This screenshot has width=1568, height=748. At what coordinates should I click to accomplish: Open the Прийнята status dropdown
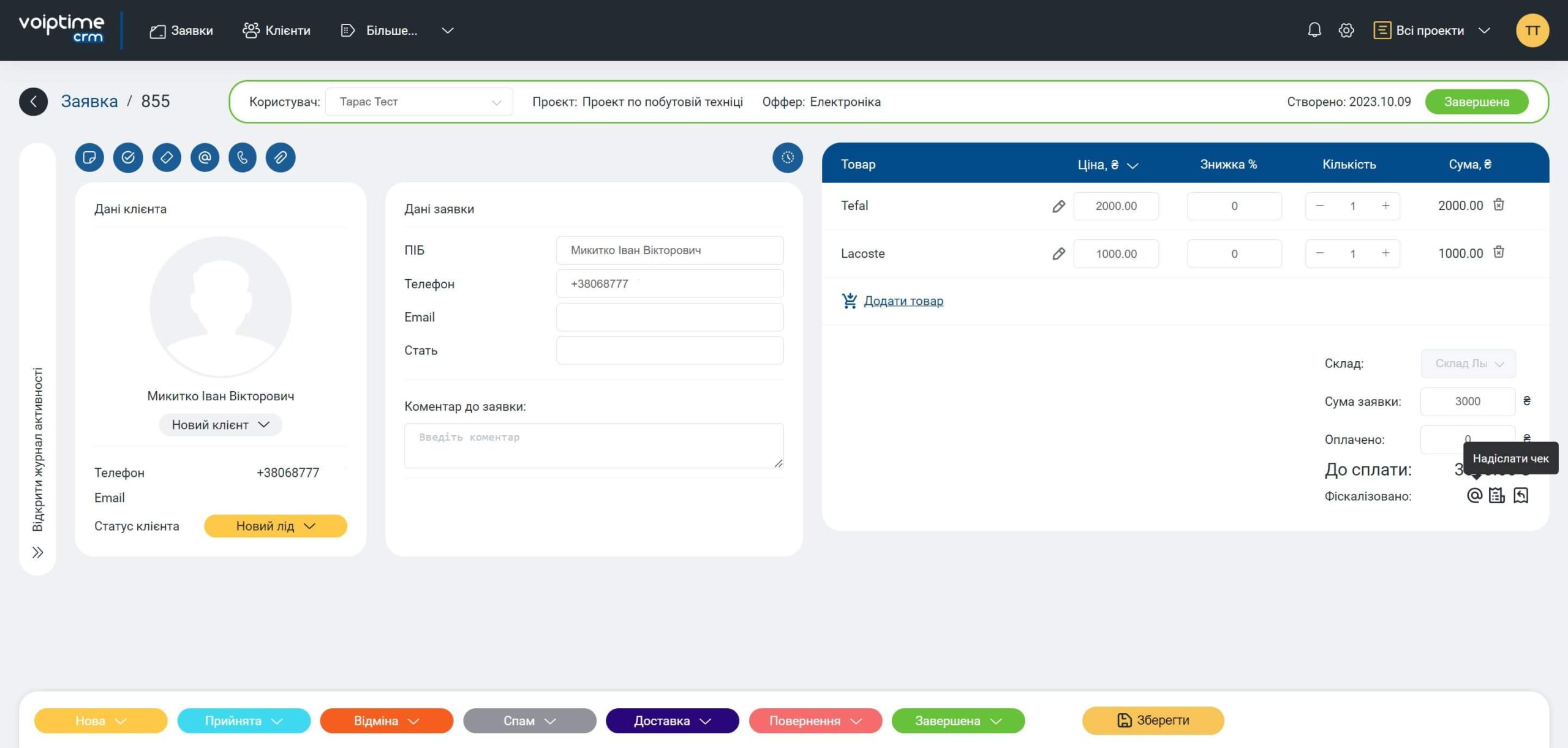coord(244,721)
